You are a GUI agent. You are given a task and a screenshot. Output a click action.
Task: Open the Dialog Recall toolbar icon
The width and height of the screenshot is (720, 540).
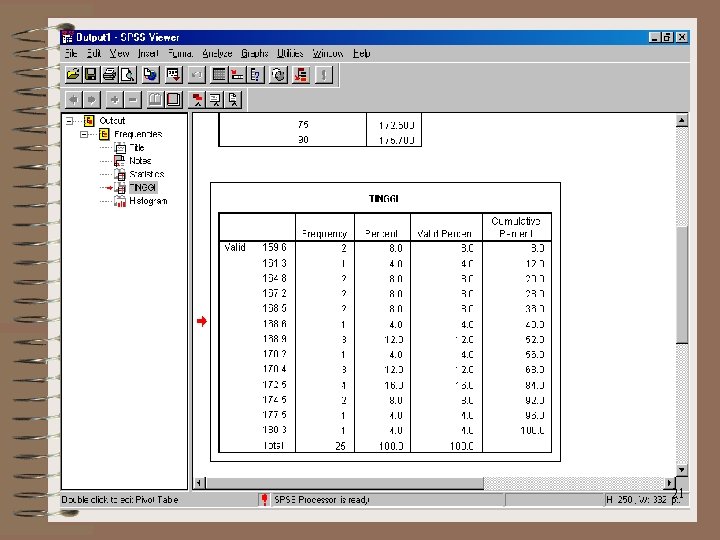pyautogui.click(x=174, y=74)
